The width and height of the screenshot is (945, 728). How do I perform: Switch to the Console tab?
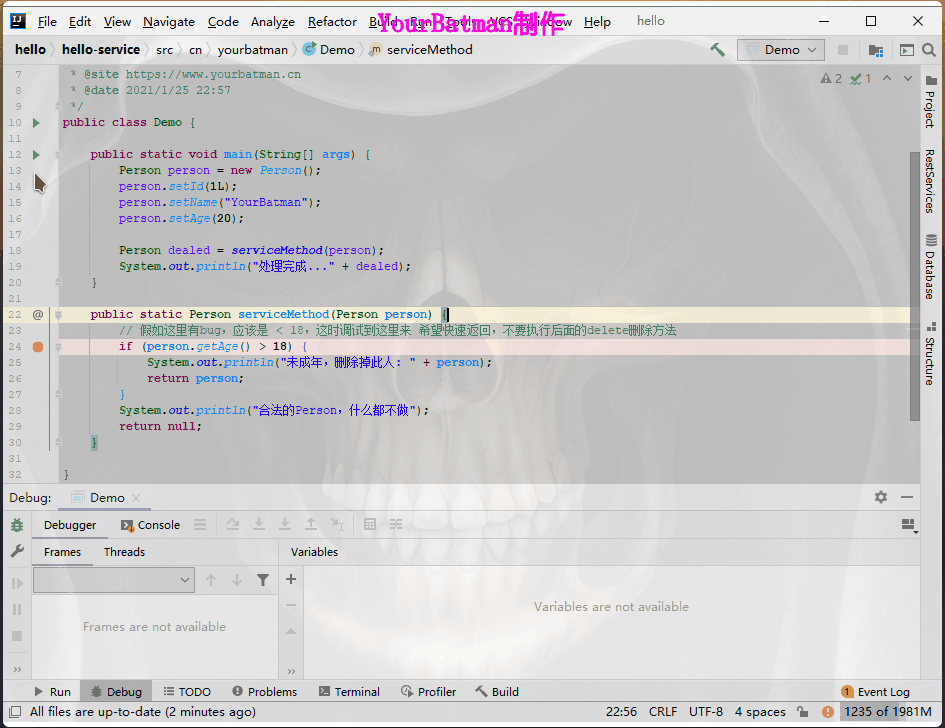(x=150, y=525)
